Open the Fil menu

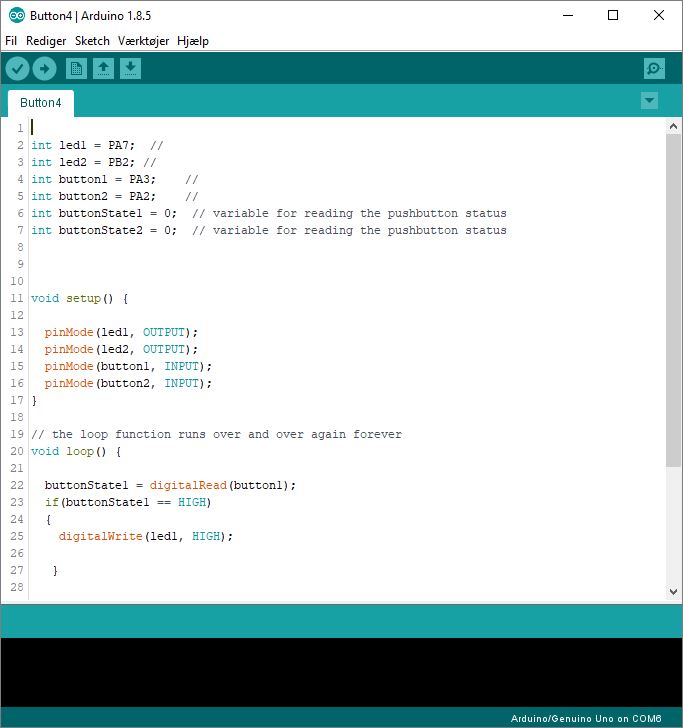tap(11, 41)
